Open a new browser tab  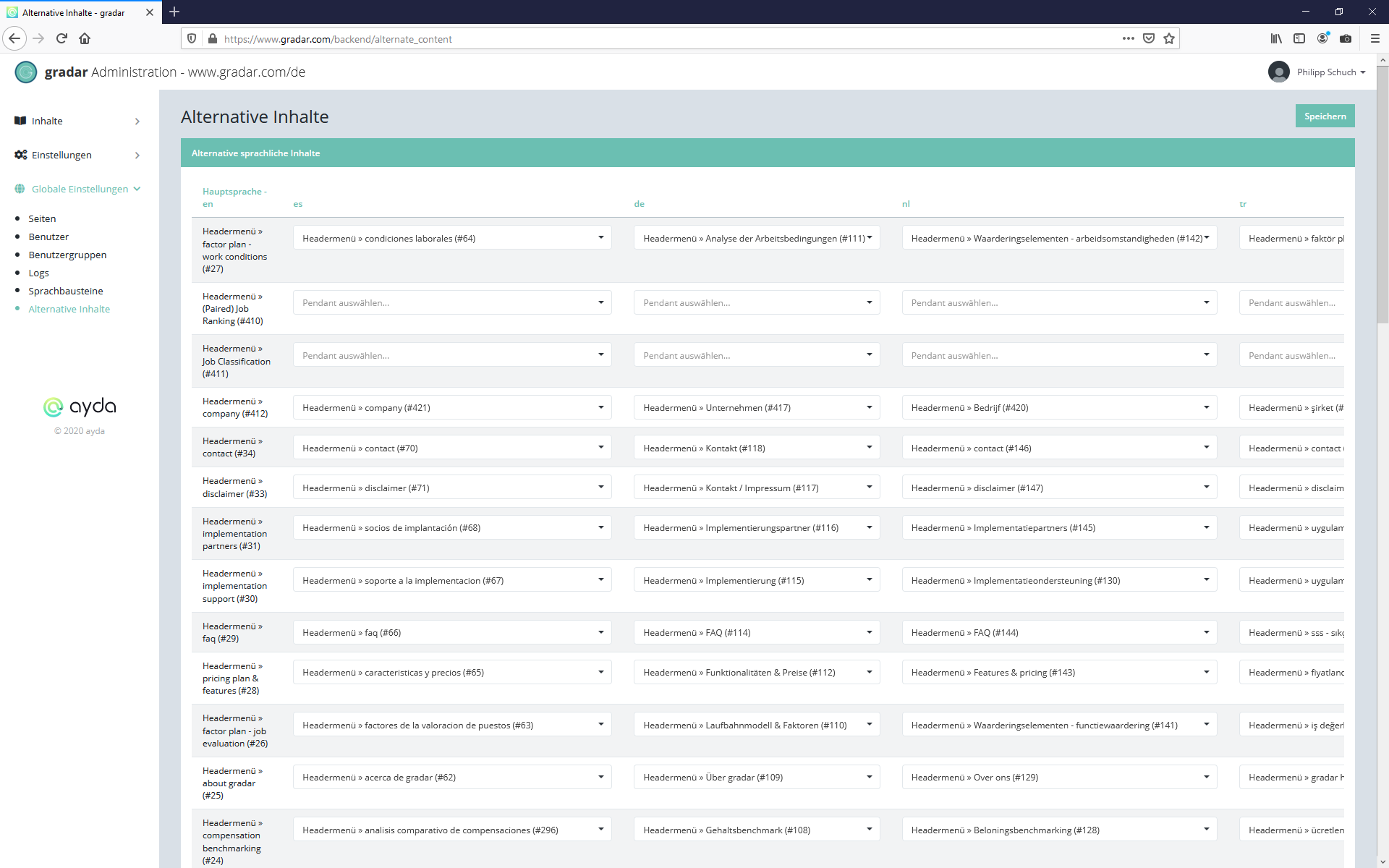pyautogui.click(x=174, y=12)
